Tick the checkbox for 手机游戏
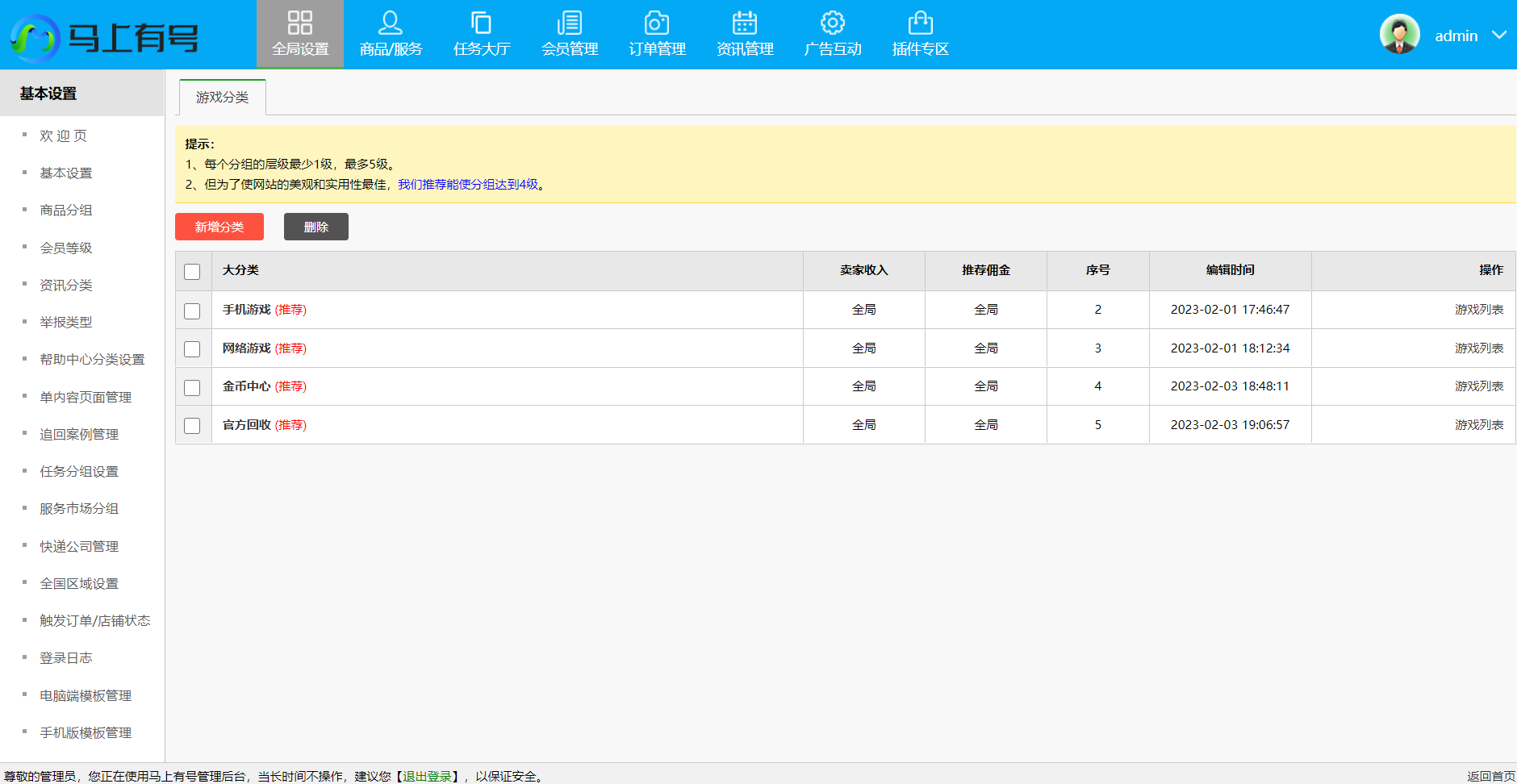The width and height of the screenshot is (1517, 784). (192, 311)
